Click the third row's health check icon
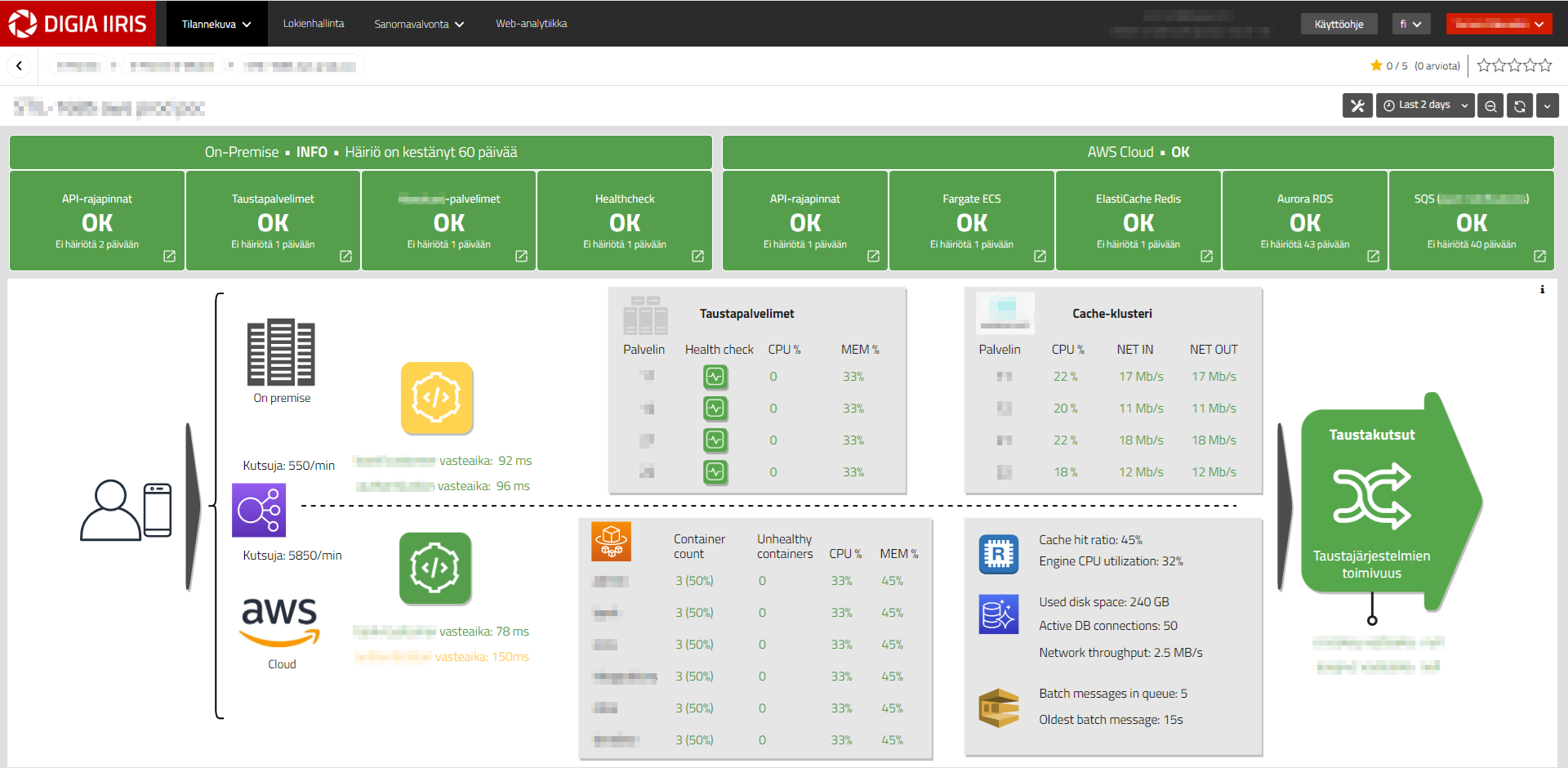 coord(715,440)
